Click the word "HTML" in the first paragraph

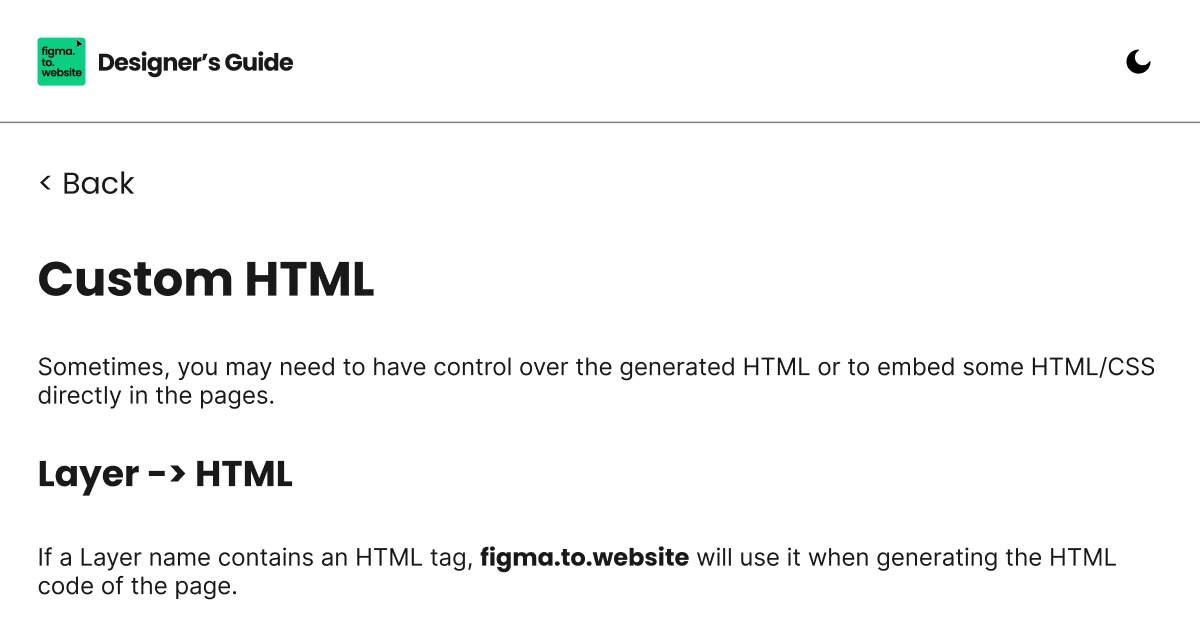pos(776,366)
